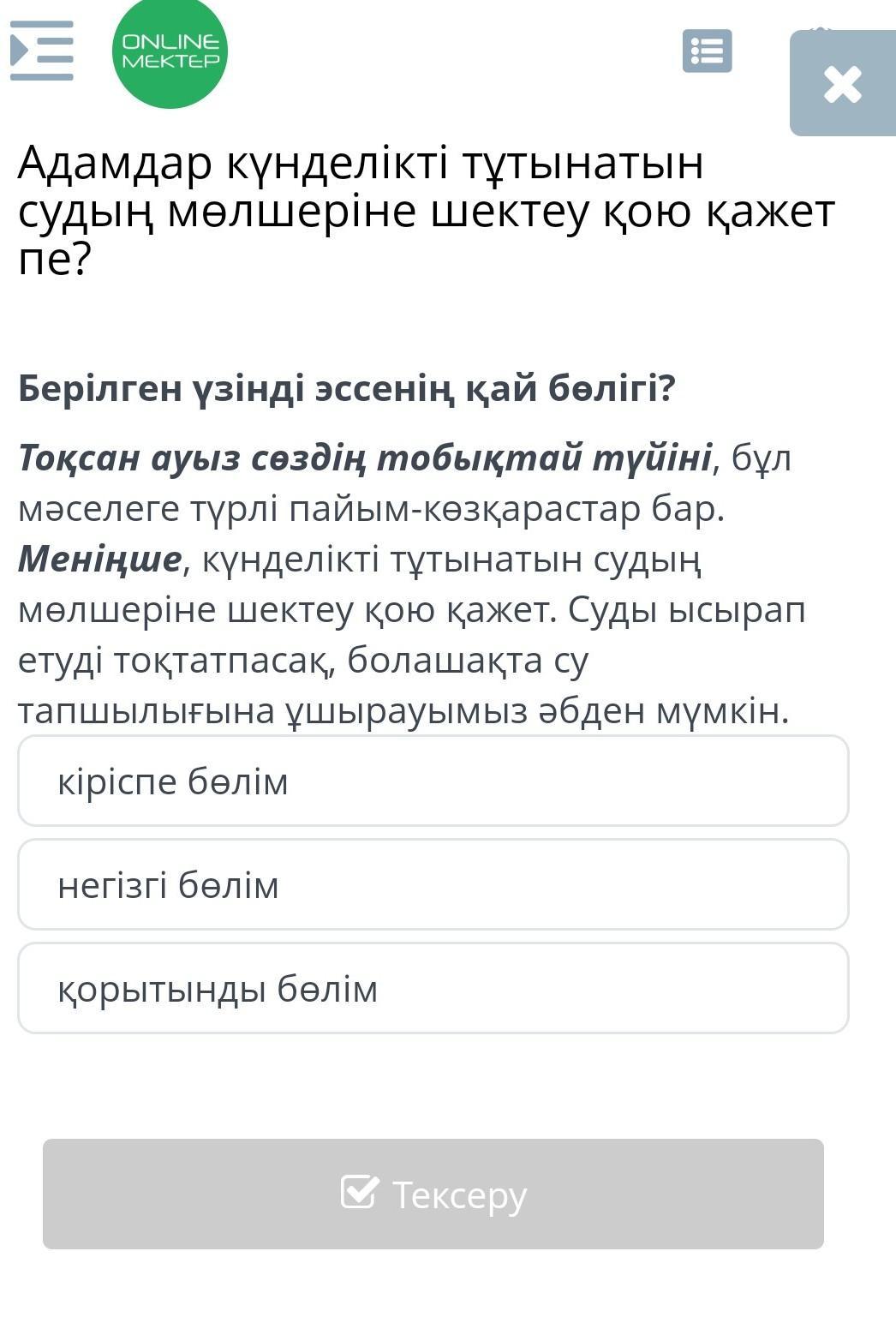Click the sentence starting Суды ысырап
Screen dimensions: 896x1341
pyautogui.click(x=411, y=660)
